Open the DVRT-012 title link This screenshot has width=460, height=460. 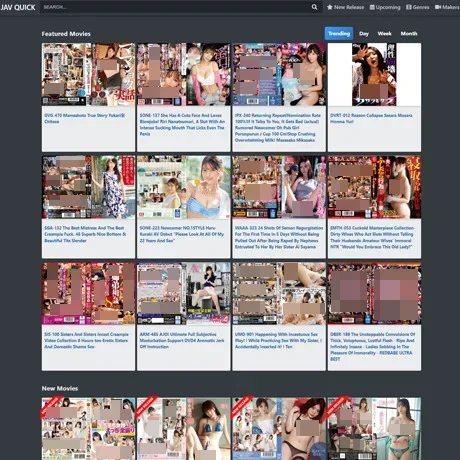371,118
